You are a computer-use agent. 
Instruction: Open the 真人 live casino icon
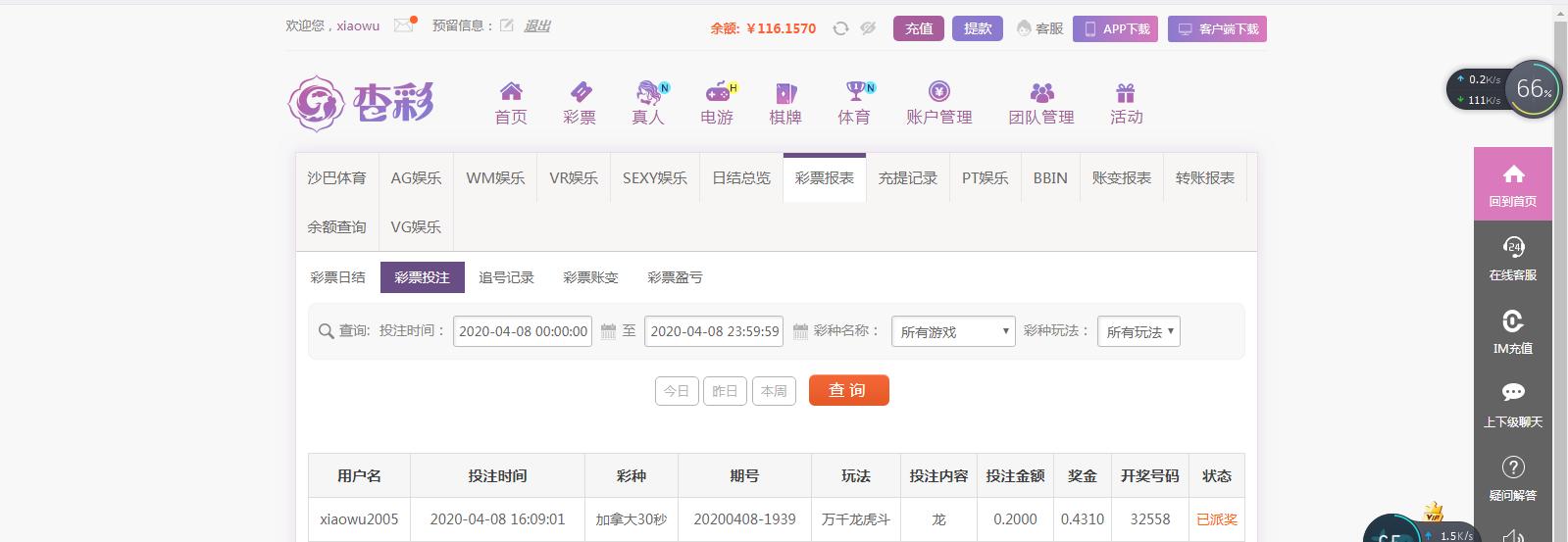[649, 92]
